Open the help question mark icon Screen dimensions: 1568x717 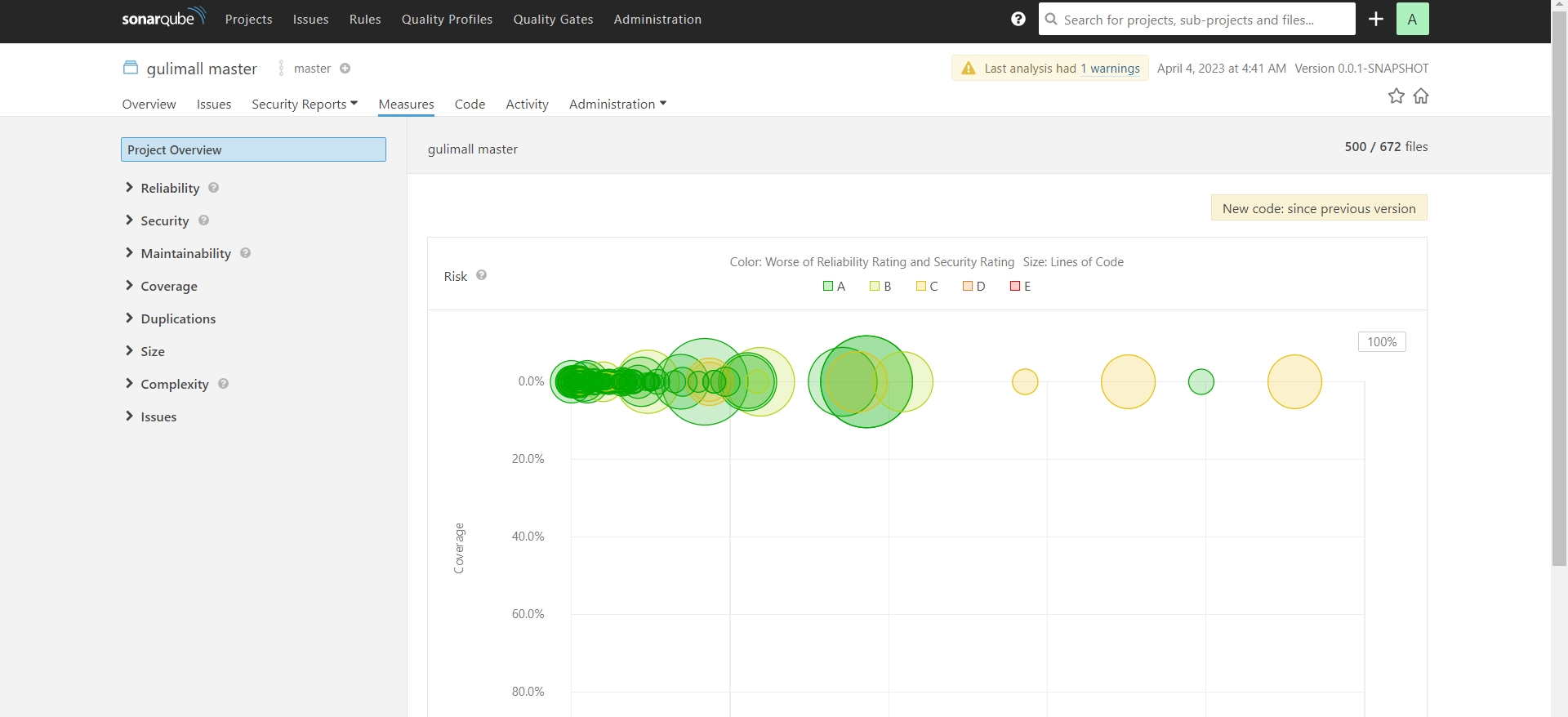coord(1018,19)
